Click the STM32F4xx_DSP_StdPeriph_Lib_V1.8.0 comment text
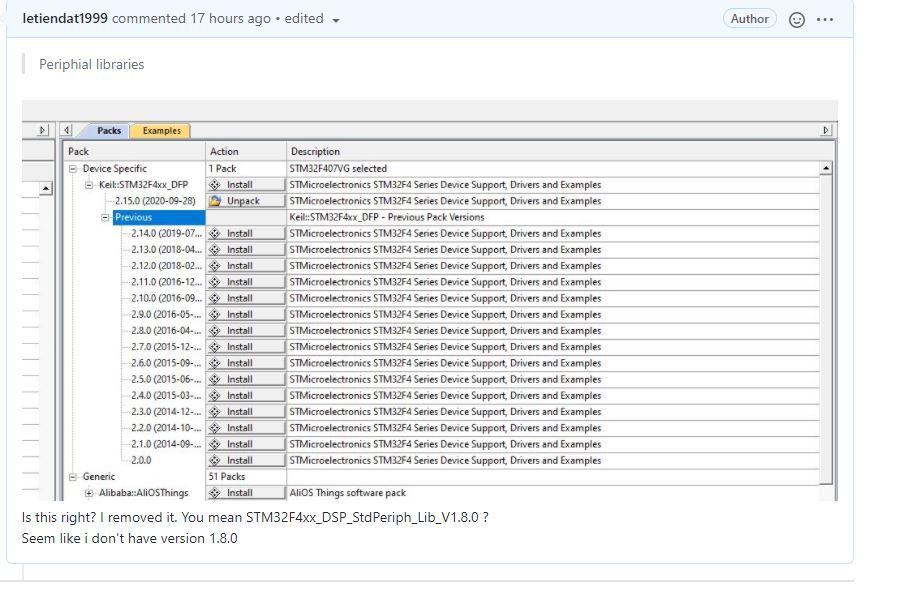 362,517
